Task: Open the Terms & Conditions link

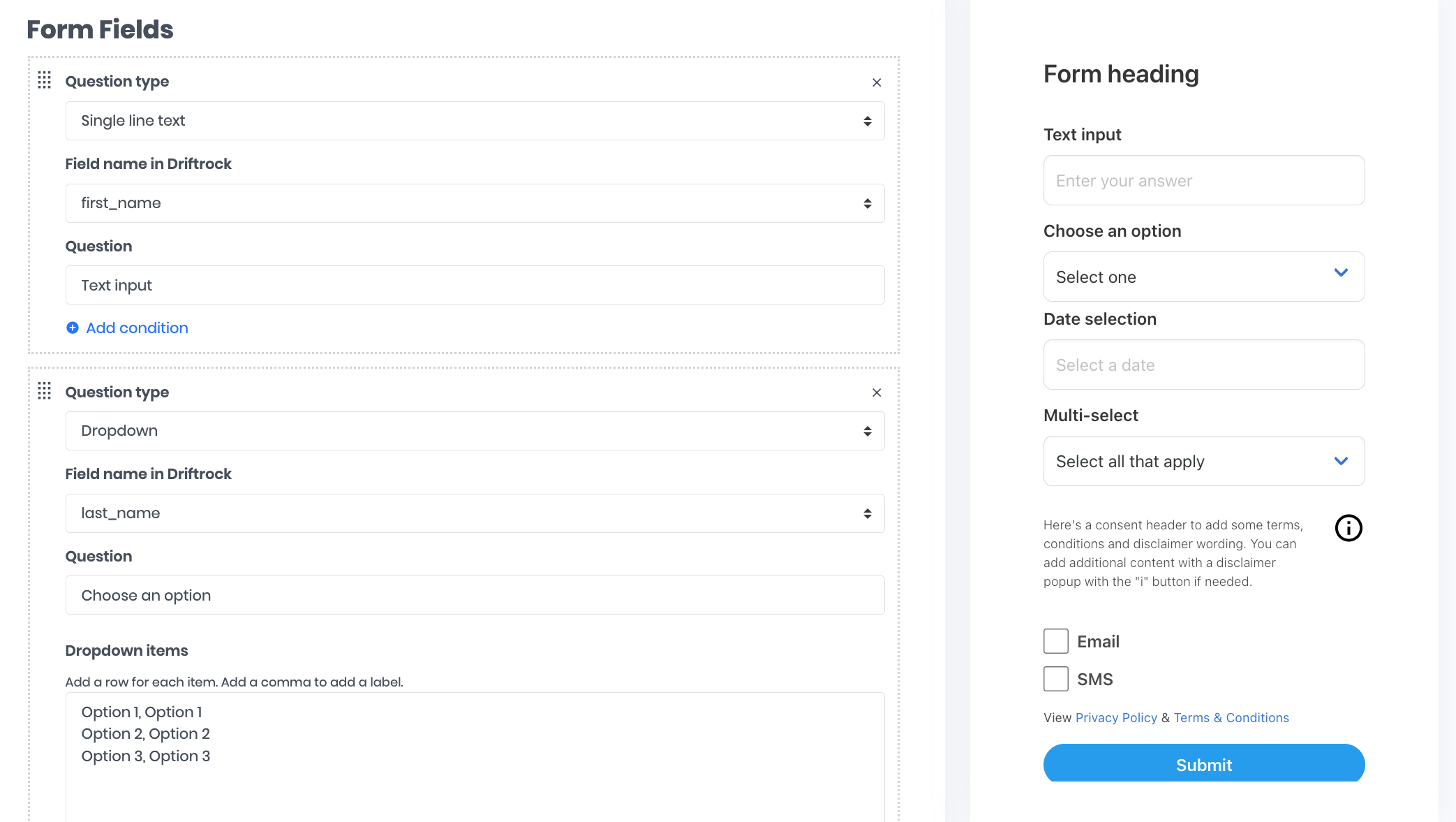Action: (1231, 717)
